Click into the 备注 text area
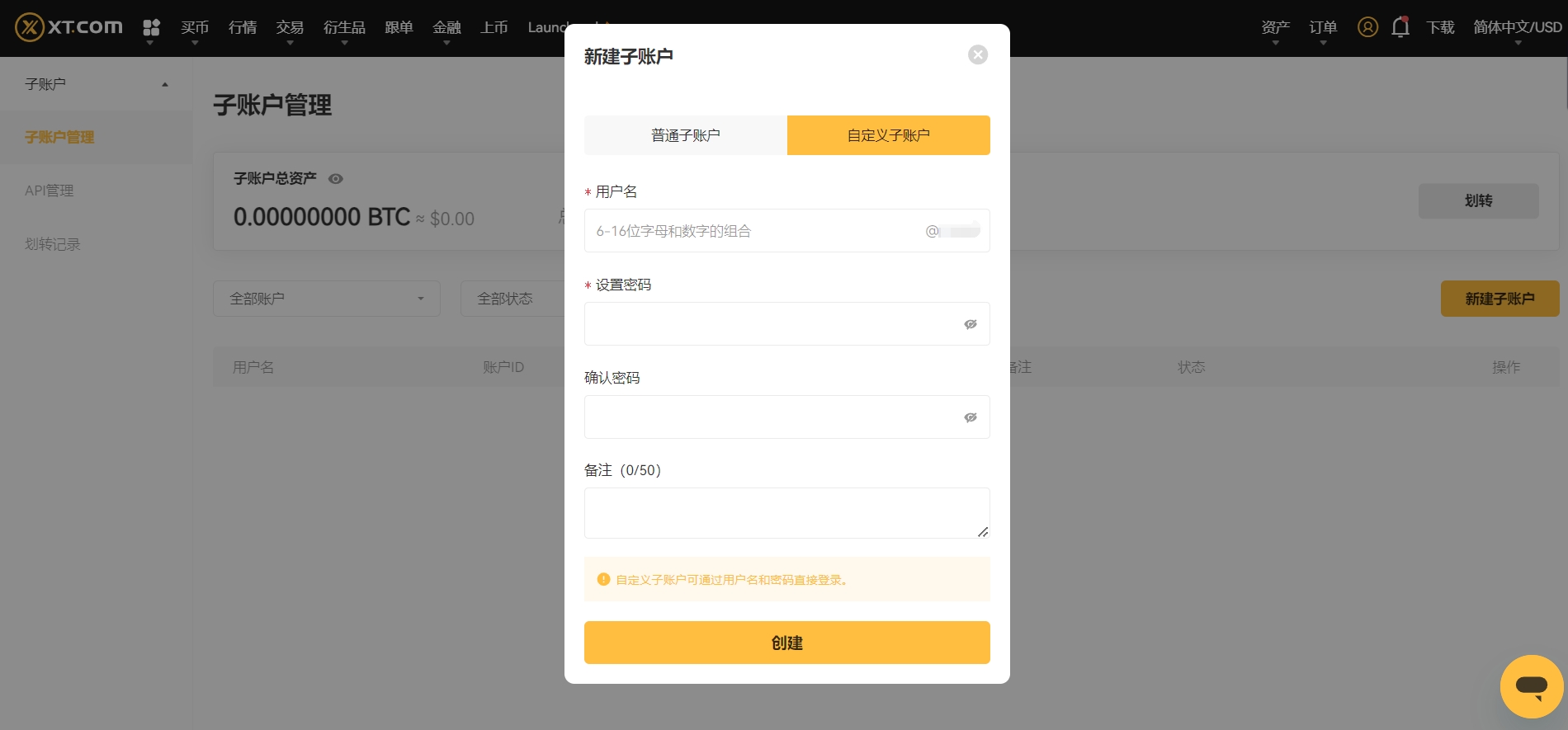 (787, 513)
